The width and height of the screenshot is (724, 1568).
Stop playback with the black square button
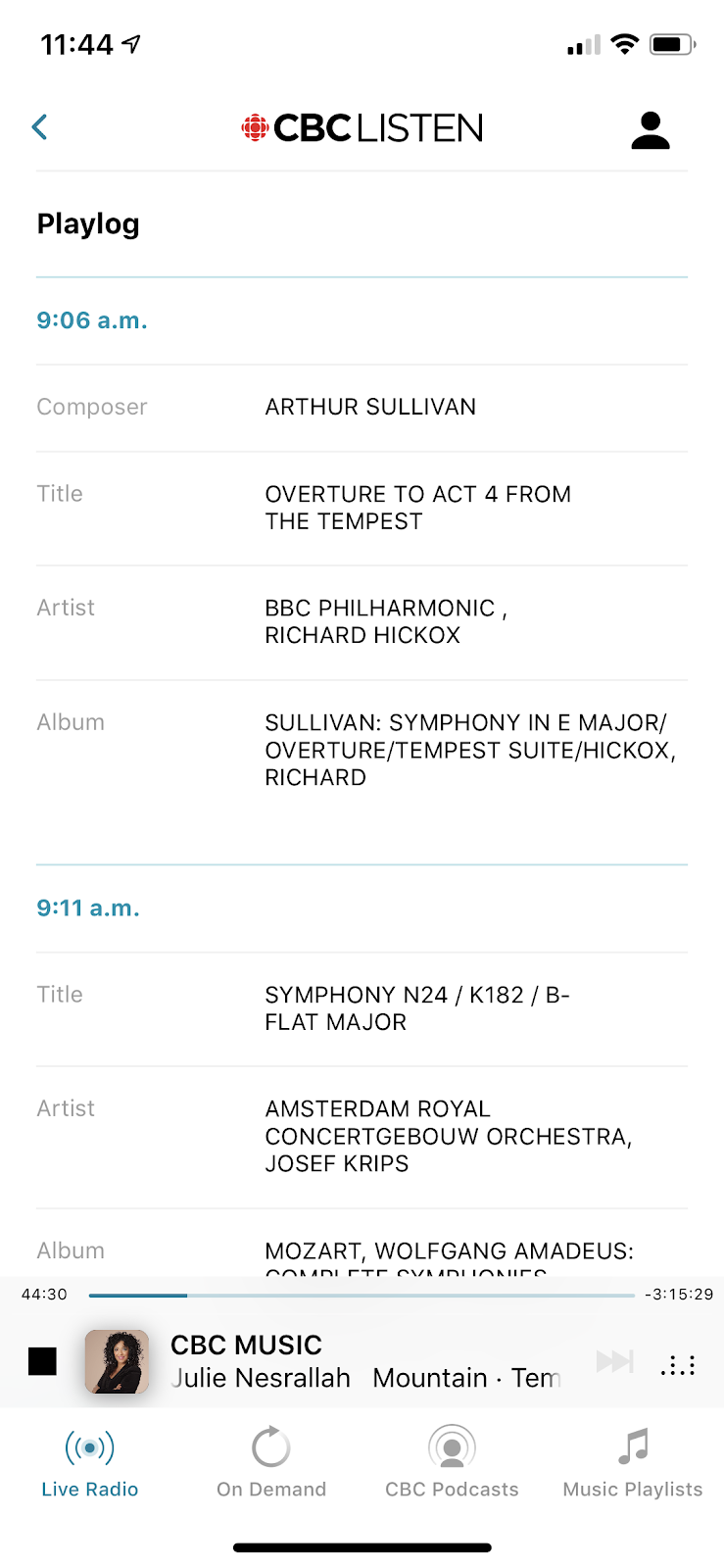pyautogui.click(x=42, y=1361)
